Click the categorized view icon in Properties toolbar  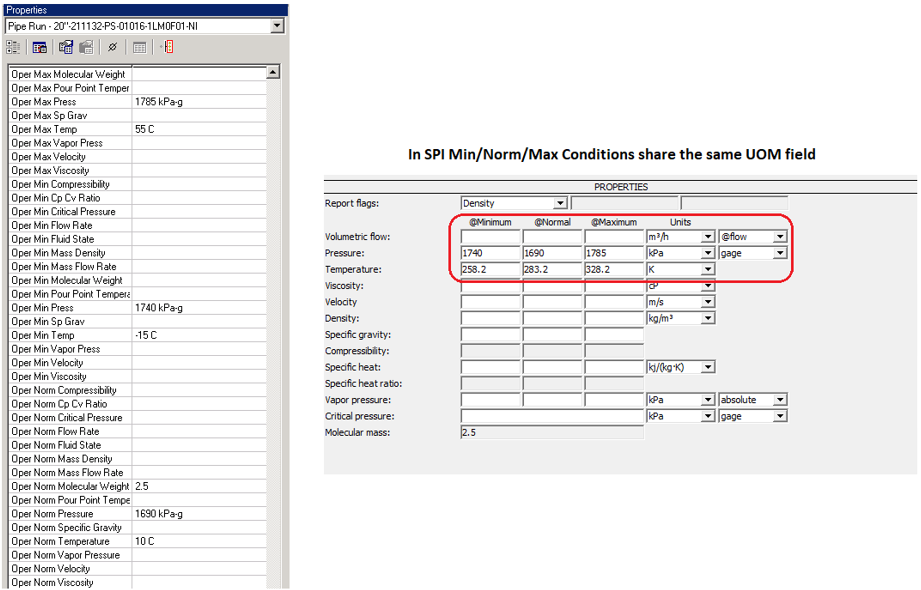(x=14, y=47)
